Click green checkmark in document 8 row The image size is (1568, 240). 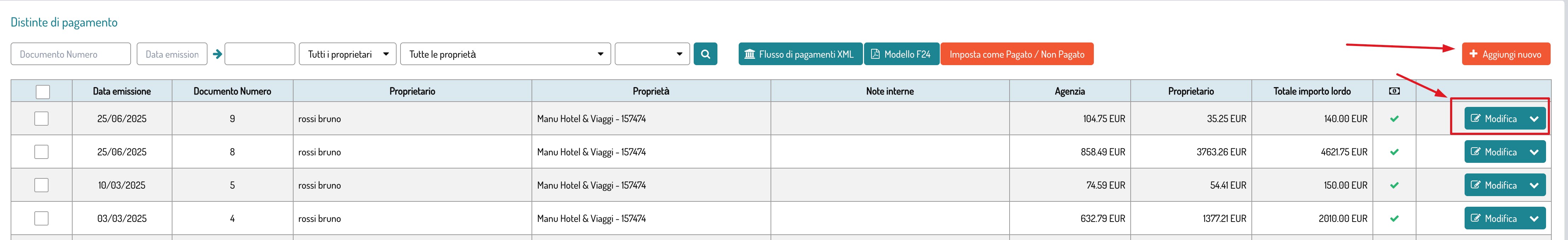point(1394,152)
